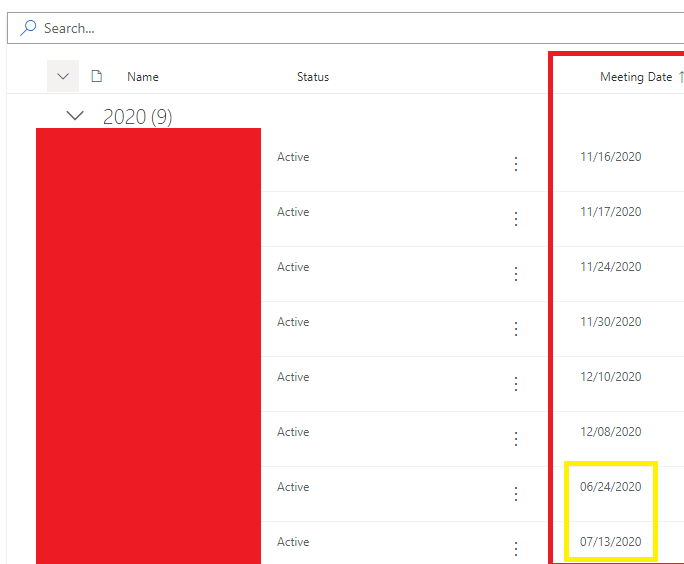684x564 pixels.
Task: Click the file type column icon
Action: 96,76
